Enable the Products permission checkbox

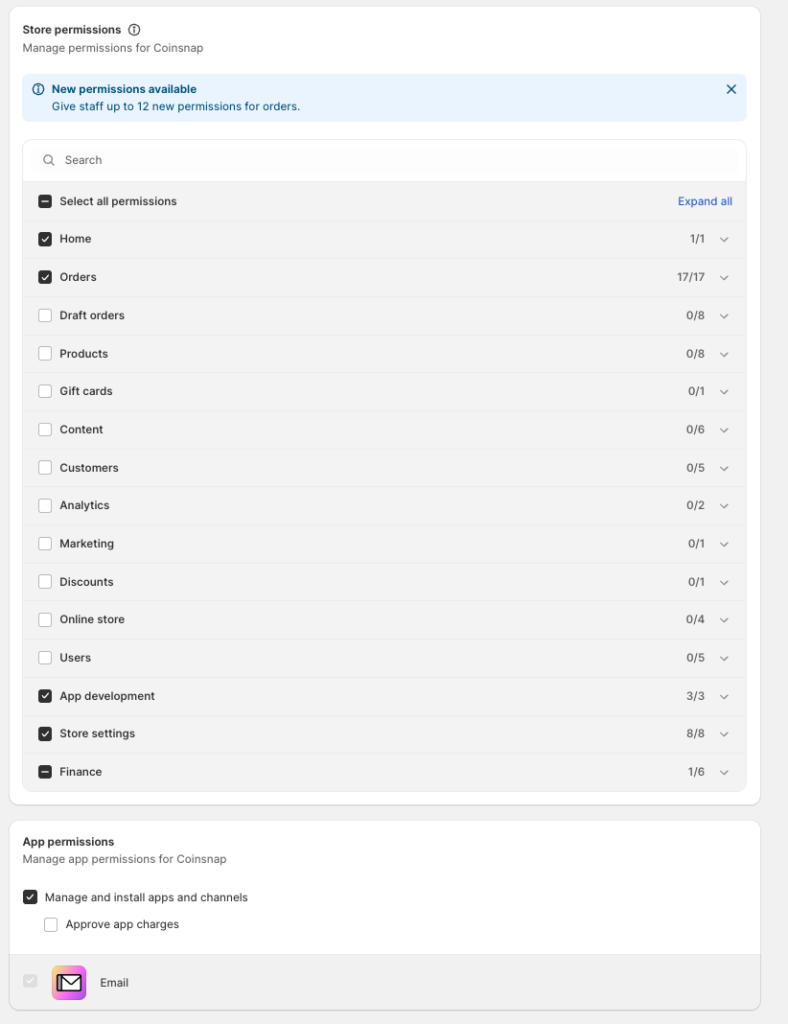pyautogui.click(x=45, y=354)
